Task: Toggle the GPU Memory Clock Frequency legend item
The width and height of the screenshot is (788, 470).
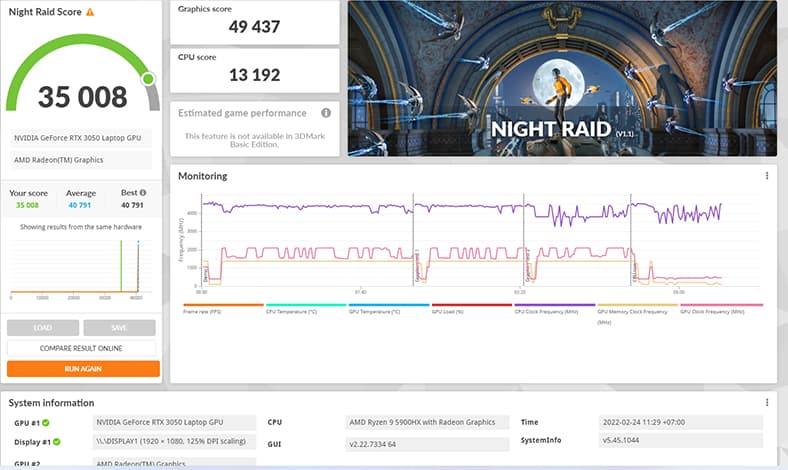Action: pos(637,314)
